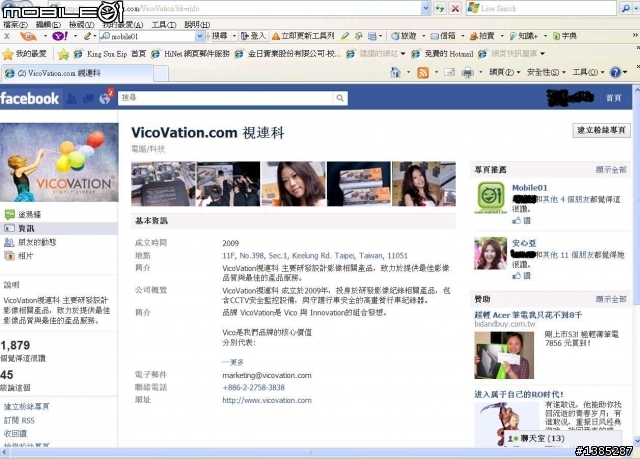
Task: Click the horizontal scrollbar at bottom
Action: click(310, 452)
